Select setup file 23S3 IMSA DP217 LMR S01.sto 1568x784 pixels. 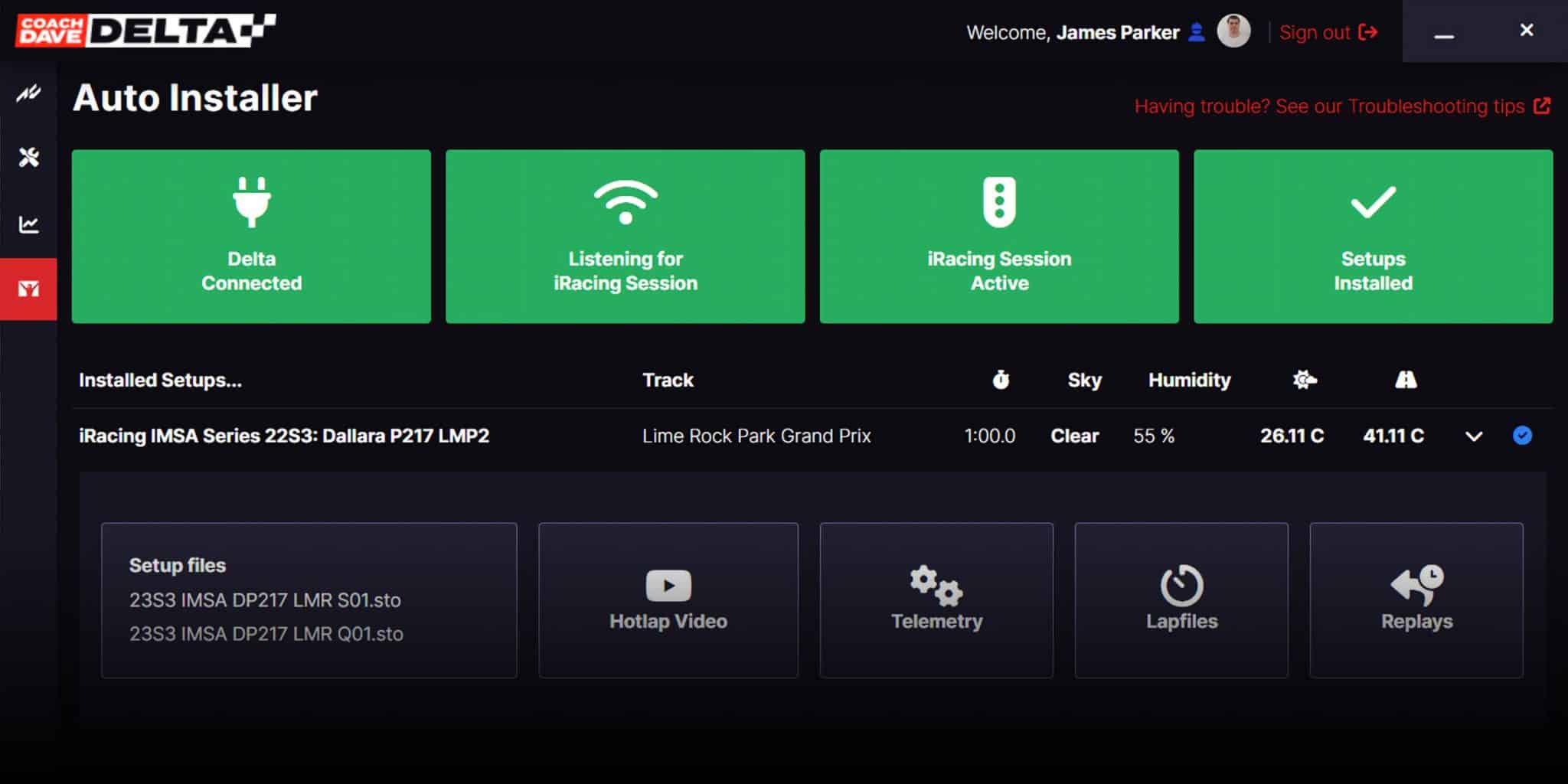click(x=265, y=600)
